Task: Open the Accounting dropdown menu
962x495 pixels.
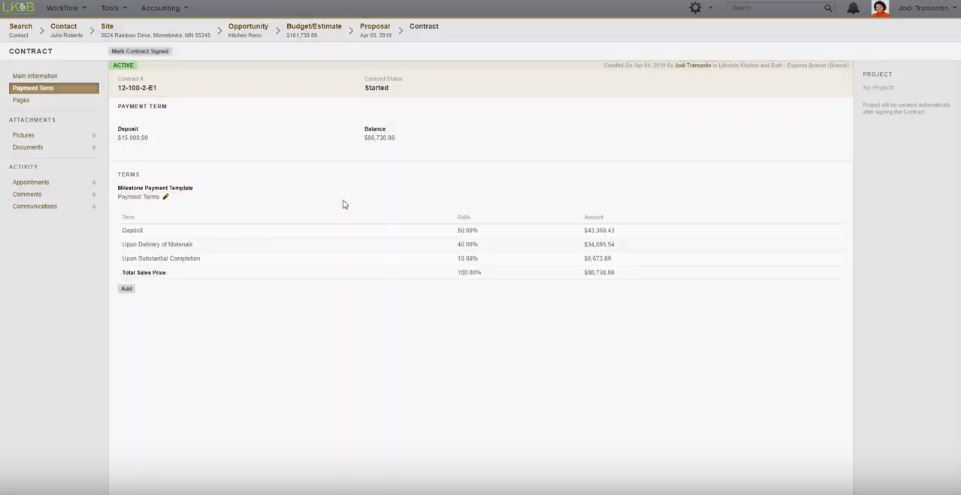Action: point(164,8)
